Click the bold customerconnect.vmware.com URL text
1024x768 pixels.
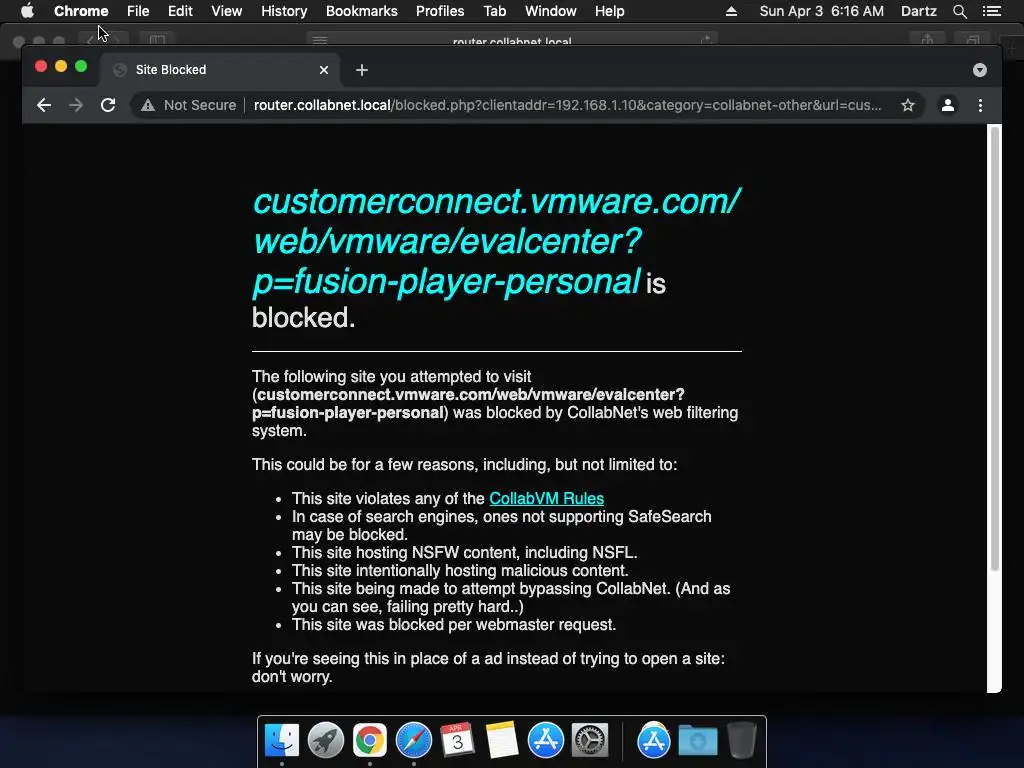pos(468,404)
